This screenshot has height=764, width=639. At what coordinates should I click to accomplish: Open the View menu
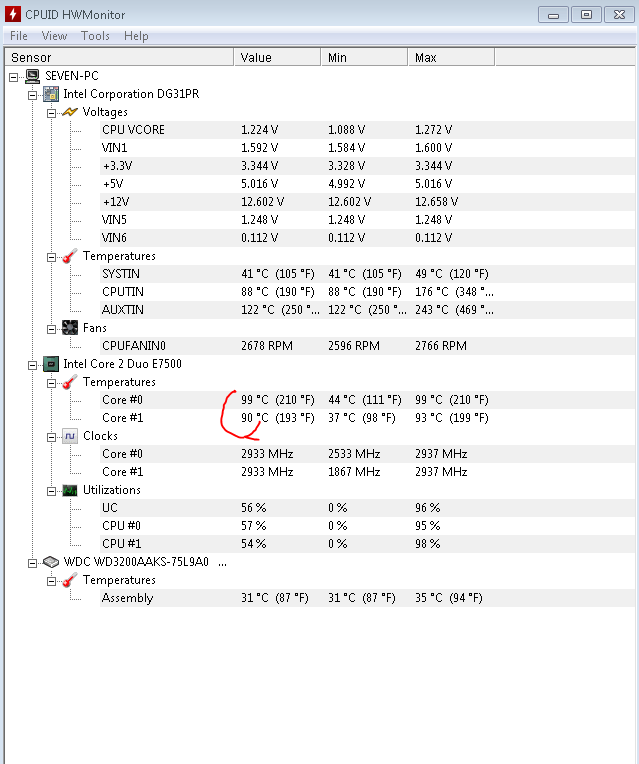tap(54, 36)
